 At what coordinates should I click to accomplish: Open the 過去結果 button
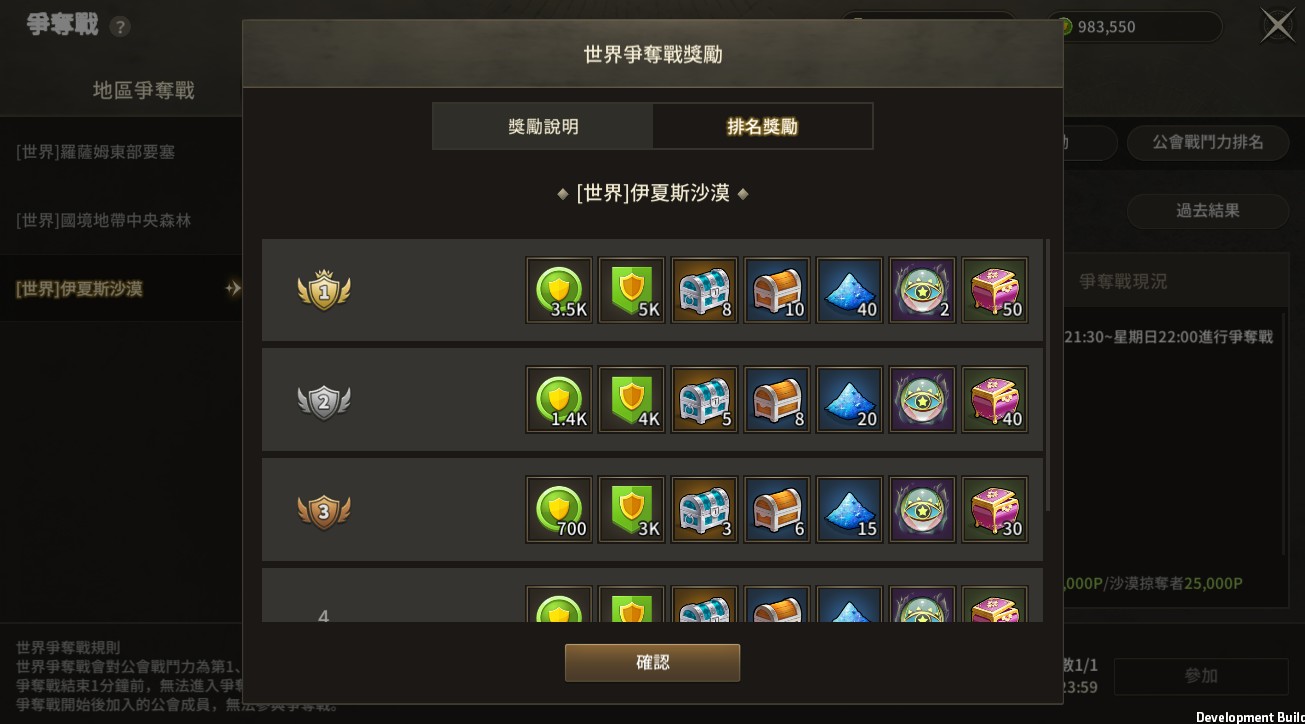pyautogui.click(x=1208, y=211)
